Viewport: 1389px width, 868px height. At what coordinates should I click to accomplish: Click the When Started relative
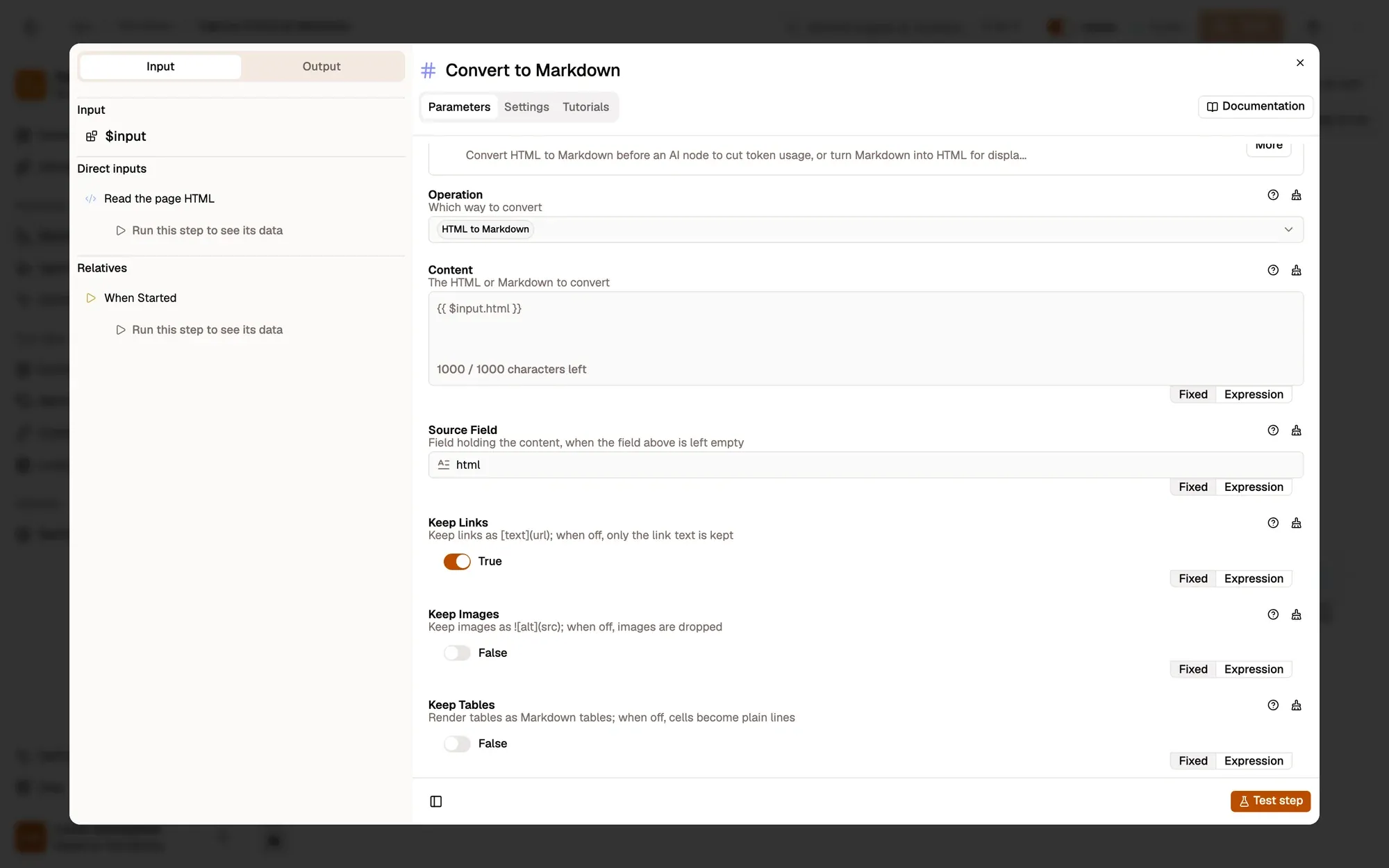140,298
